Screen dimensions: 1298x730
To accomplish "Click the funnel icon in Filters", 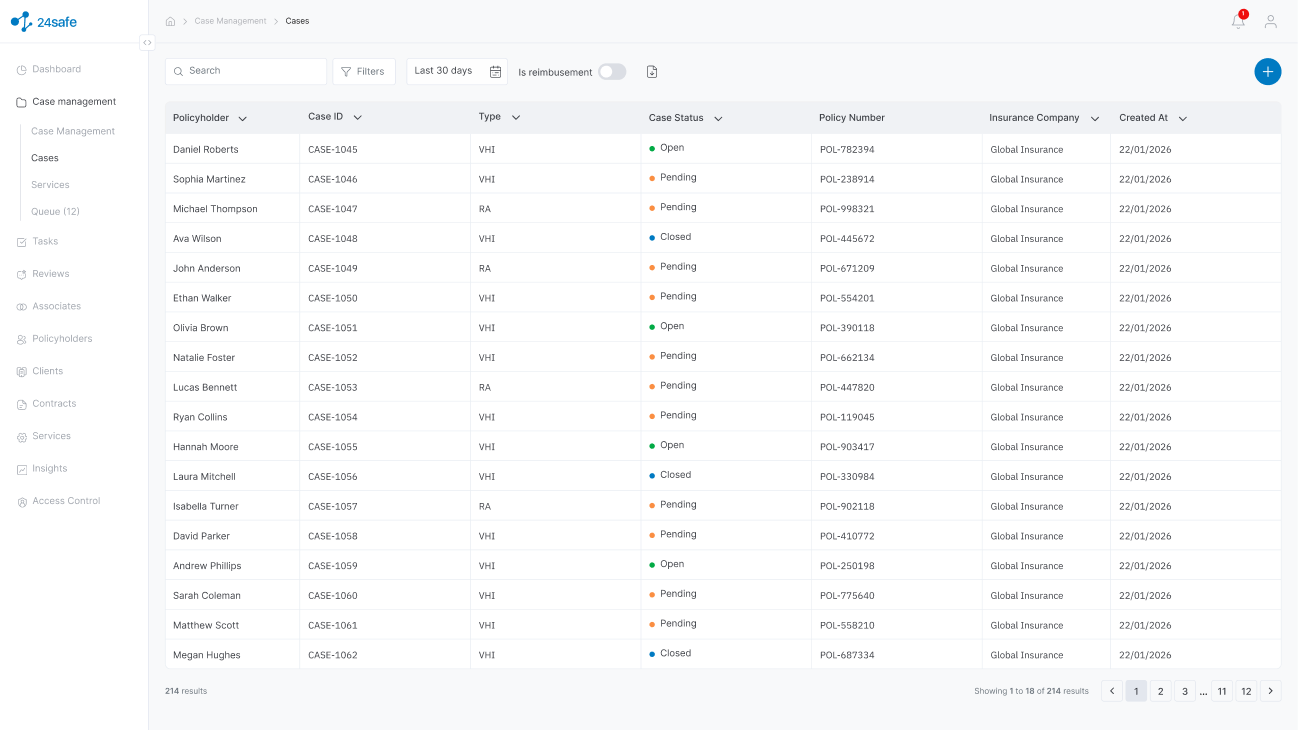I will [346, 72].
